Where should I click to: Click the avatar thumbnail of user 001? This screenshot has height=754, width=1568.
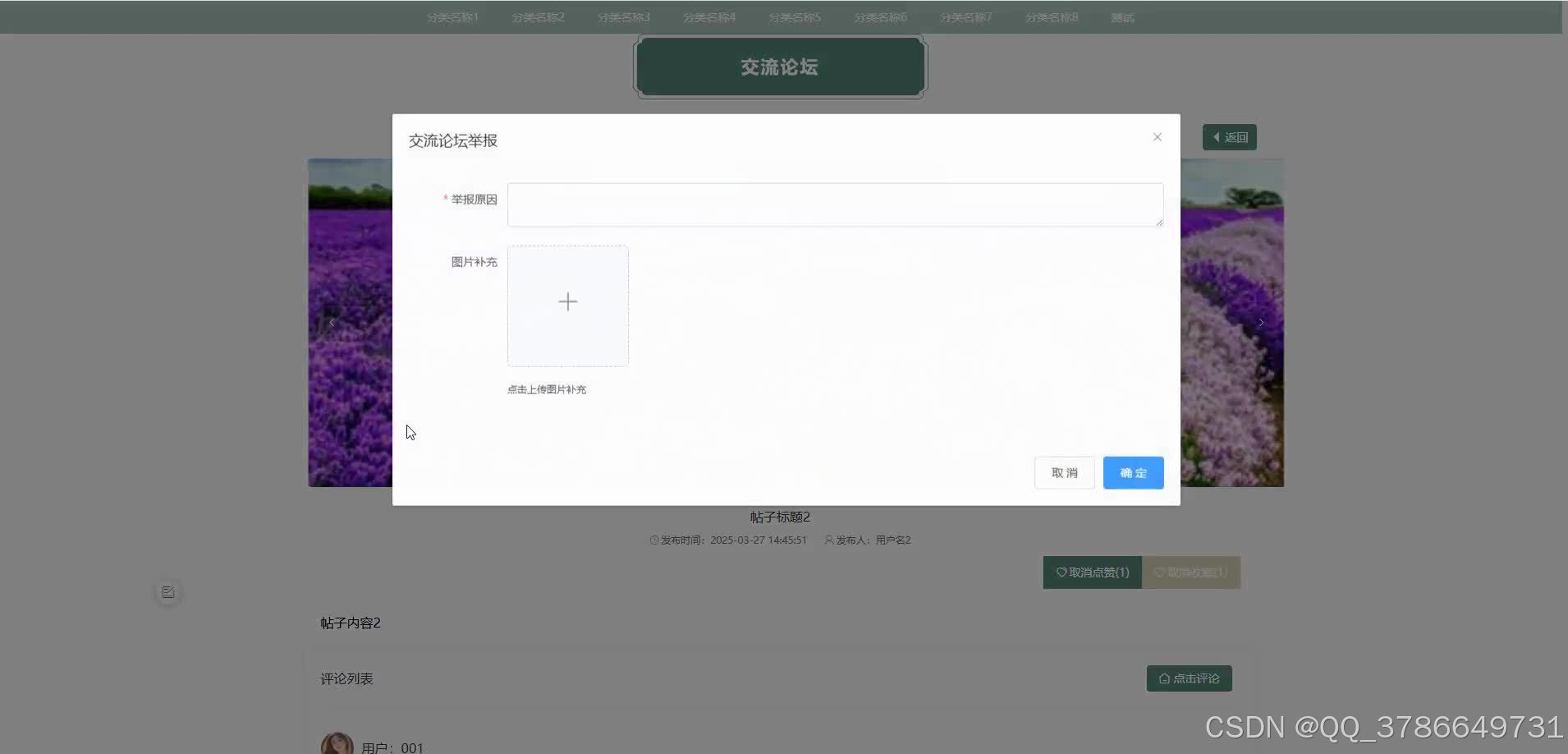(337, 742)
